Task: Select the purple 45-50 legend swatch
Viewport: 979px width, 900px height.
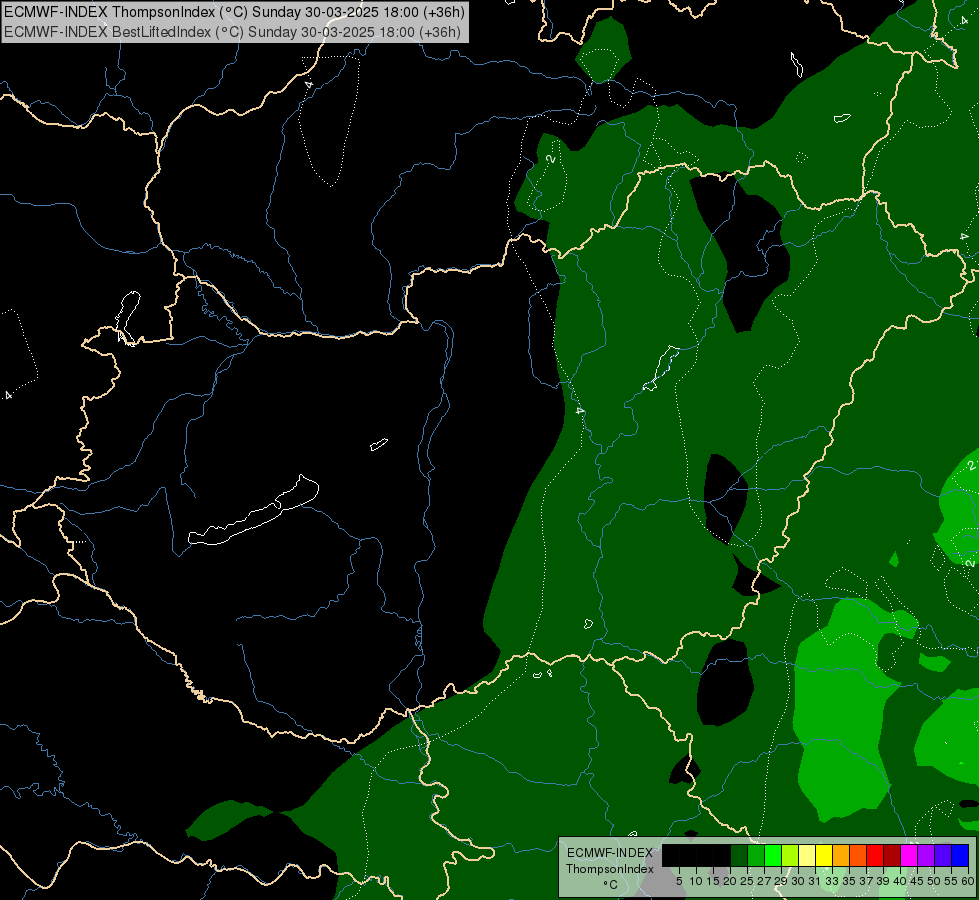Action: (926, 855)
